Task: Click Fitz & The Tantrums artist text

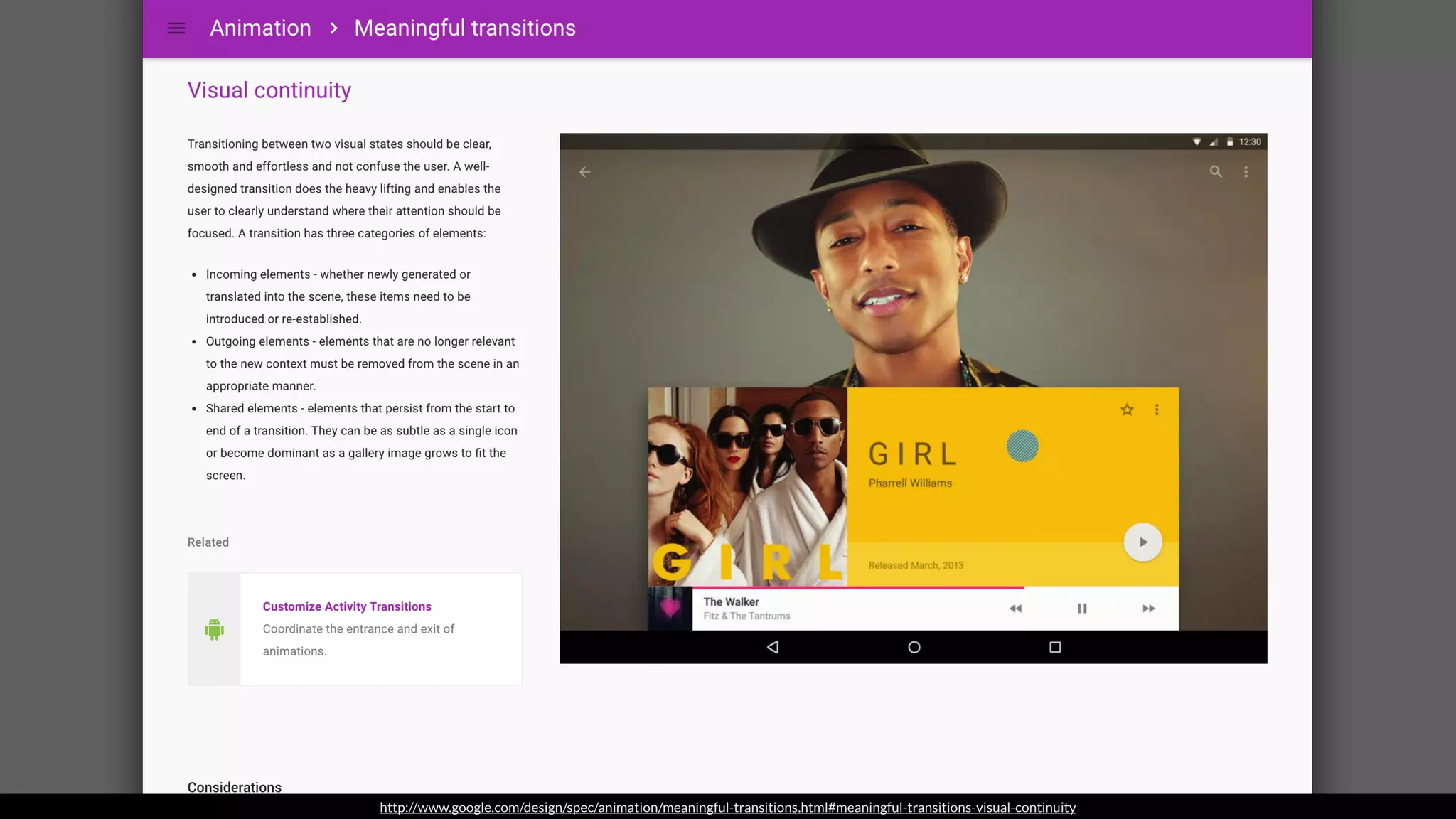Action: click(746, 616)
